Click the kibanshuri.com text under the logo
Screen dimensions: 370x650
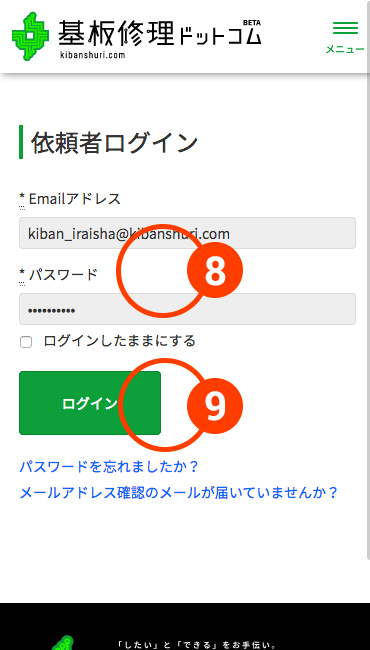[93, 55]
